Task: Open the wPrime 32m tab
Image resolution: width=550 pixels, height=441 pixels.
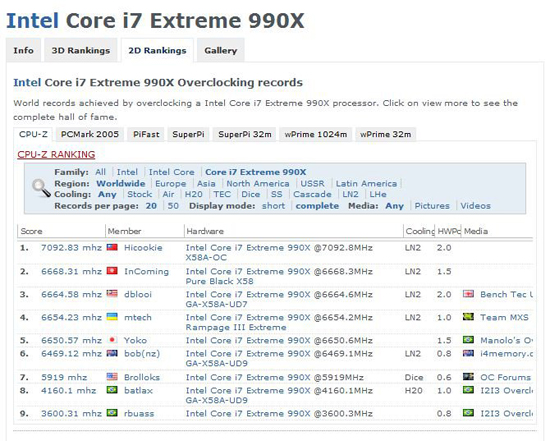Action: 385,134
